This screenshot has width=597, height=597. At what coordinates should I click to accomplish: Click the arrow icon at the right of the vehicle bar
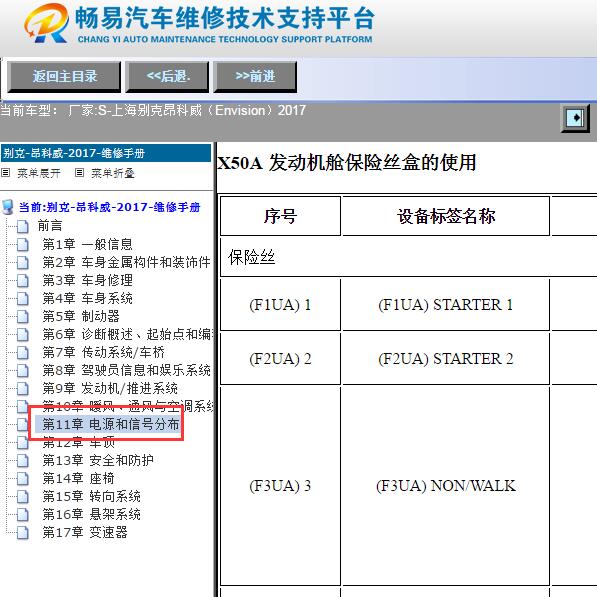(x=576, y=118)
